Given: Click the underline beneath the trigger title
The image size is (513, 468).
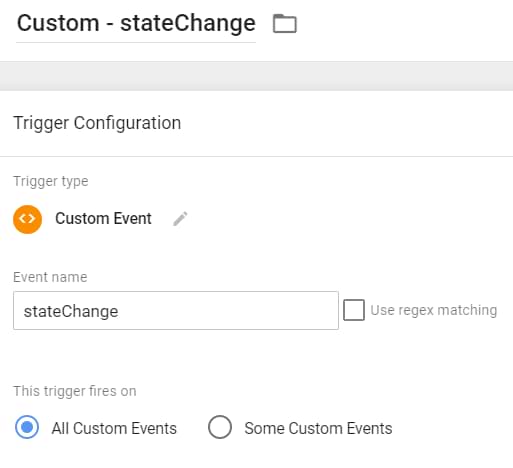Looking at the screenshot, I should point(136,42).
